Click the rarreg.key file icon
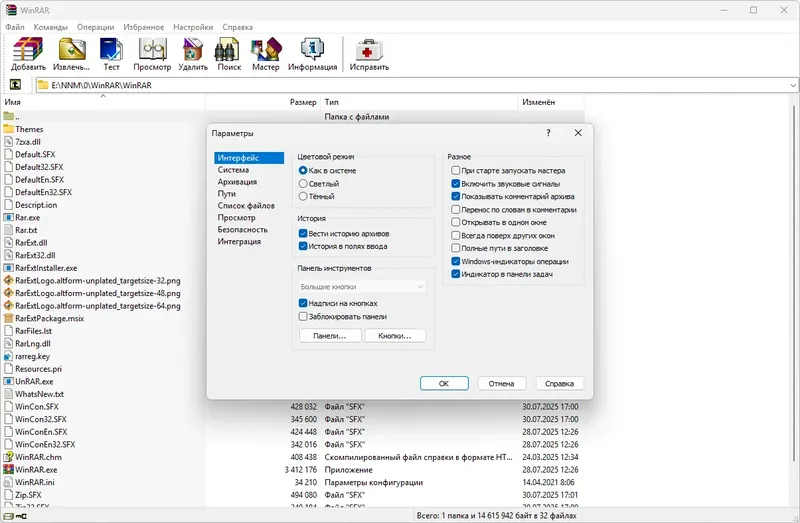800x523 pixels. click(8, 356)
